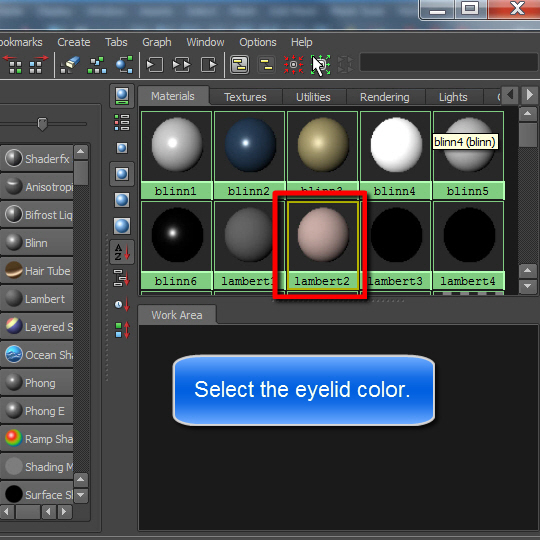Rearrange the graph nodes
The height and width of the screenshot is (540, 540).
[x=97, y=64]
